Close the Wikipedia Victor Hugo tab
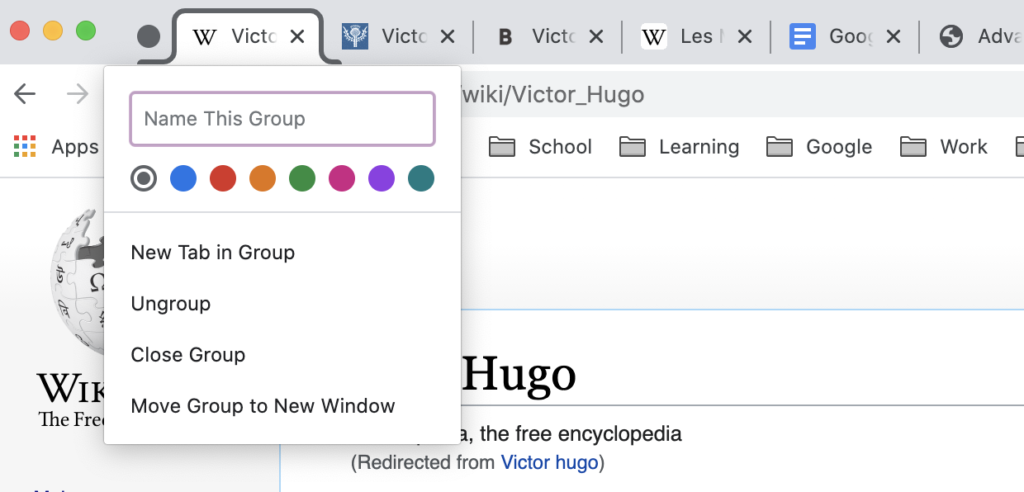The image size is (1024, 492). click(297, 37)
